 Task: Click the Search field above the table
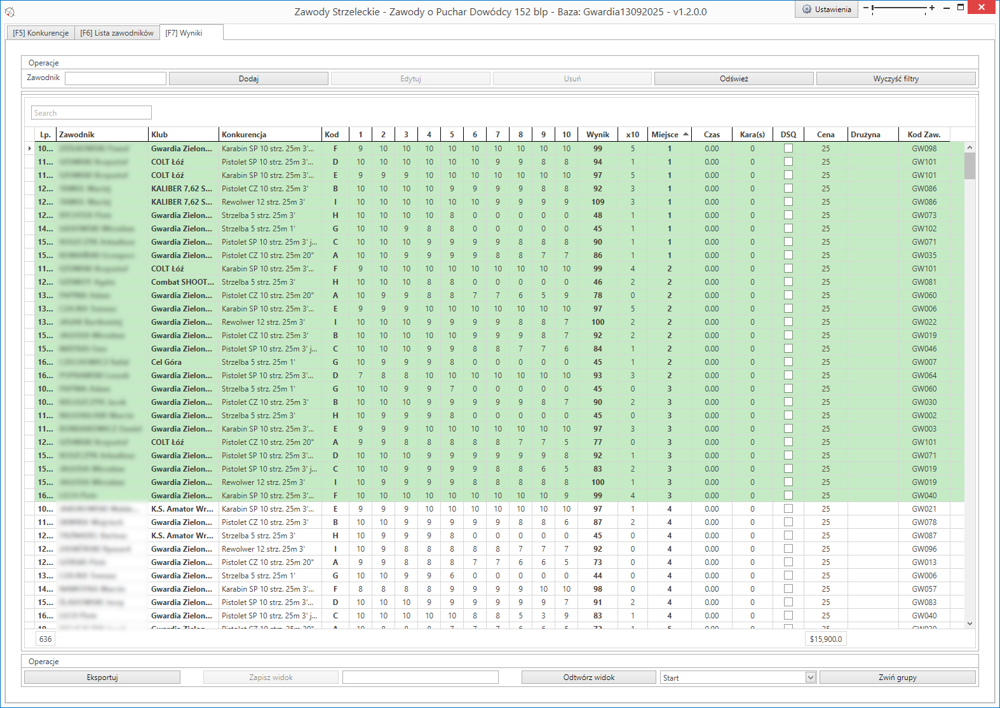pyautogui.click(x=91, y=113)
